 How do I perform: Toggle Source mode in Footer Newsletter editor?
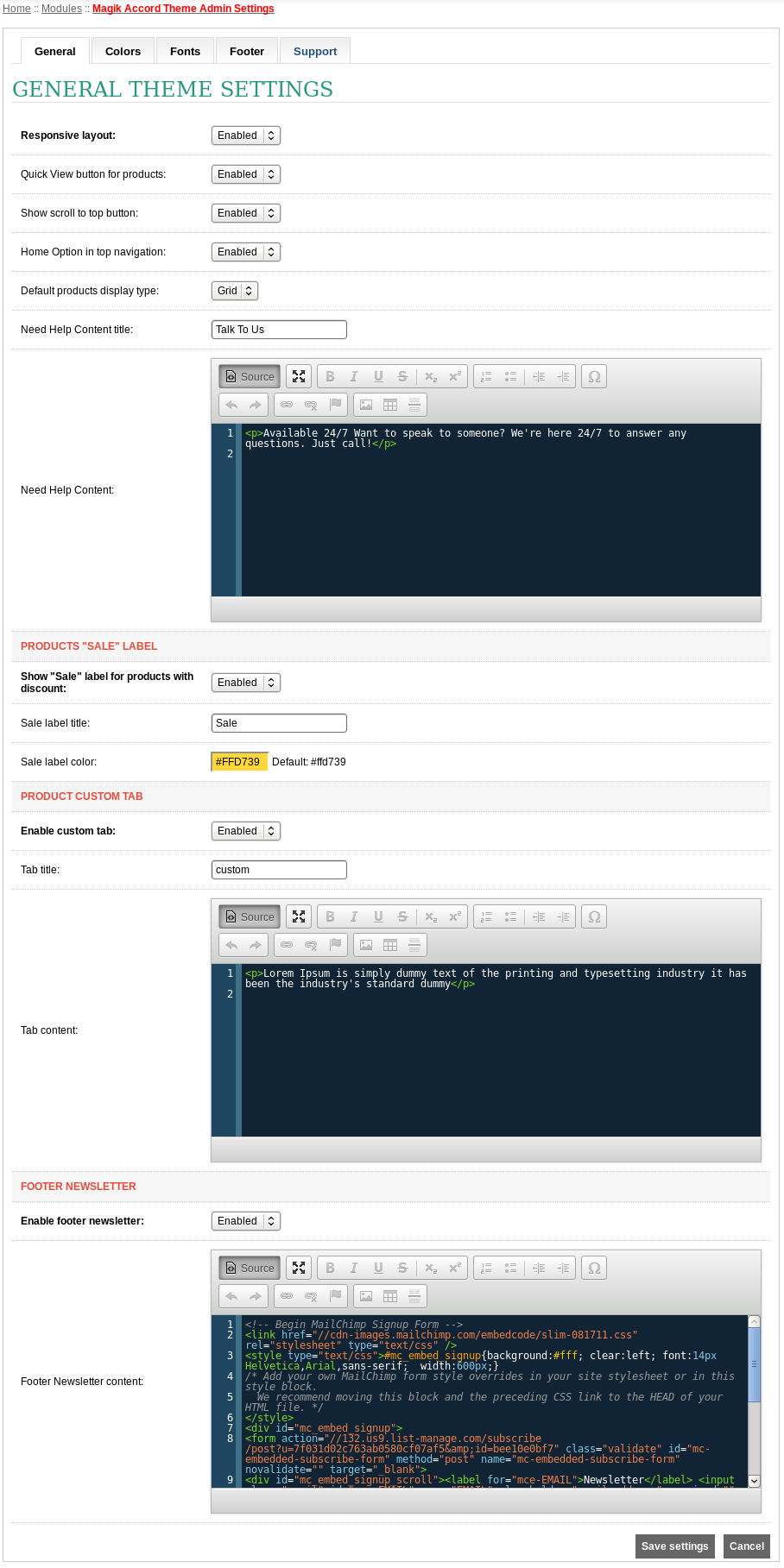tap(250, 1268)
